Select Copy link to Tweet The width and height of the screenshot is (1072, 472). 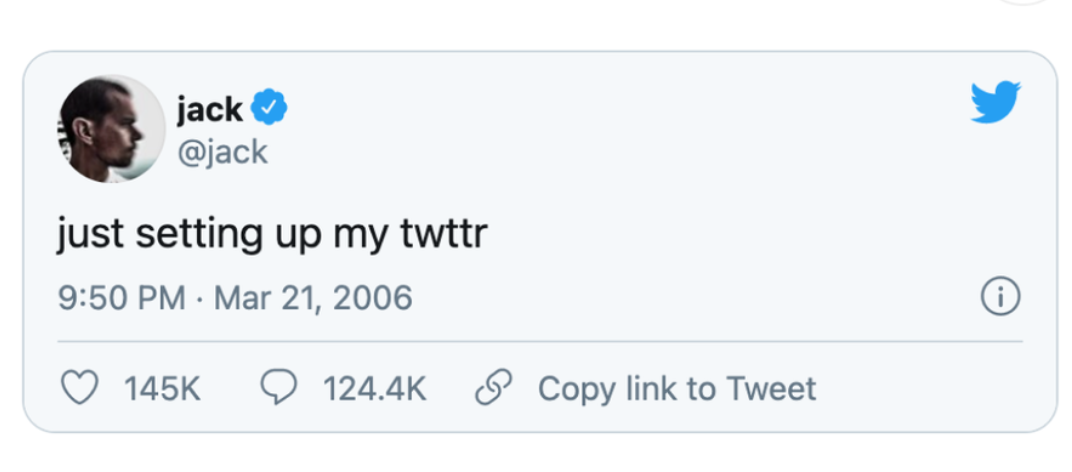pos(677,389)
